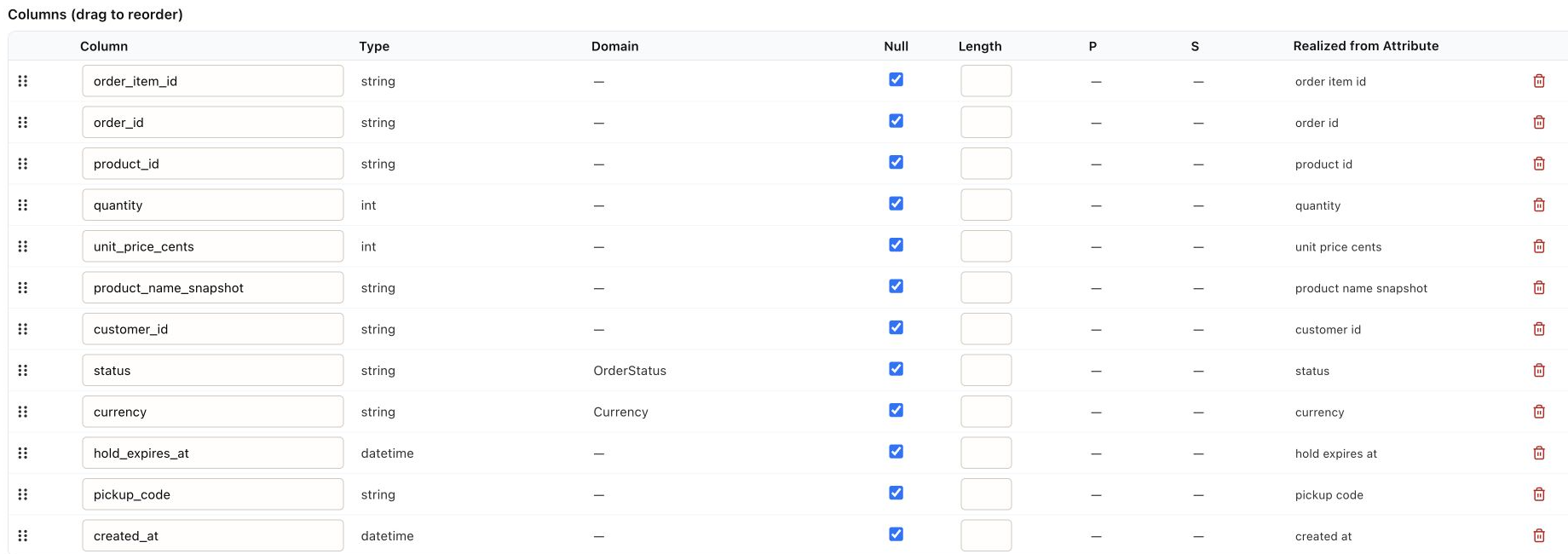
Task: Grab the drag handle for pickup_code
Action: click(x=23, y=494)
